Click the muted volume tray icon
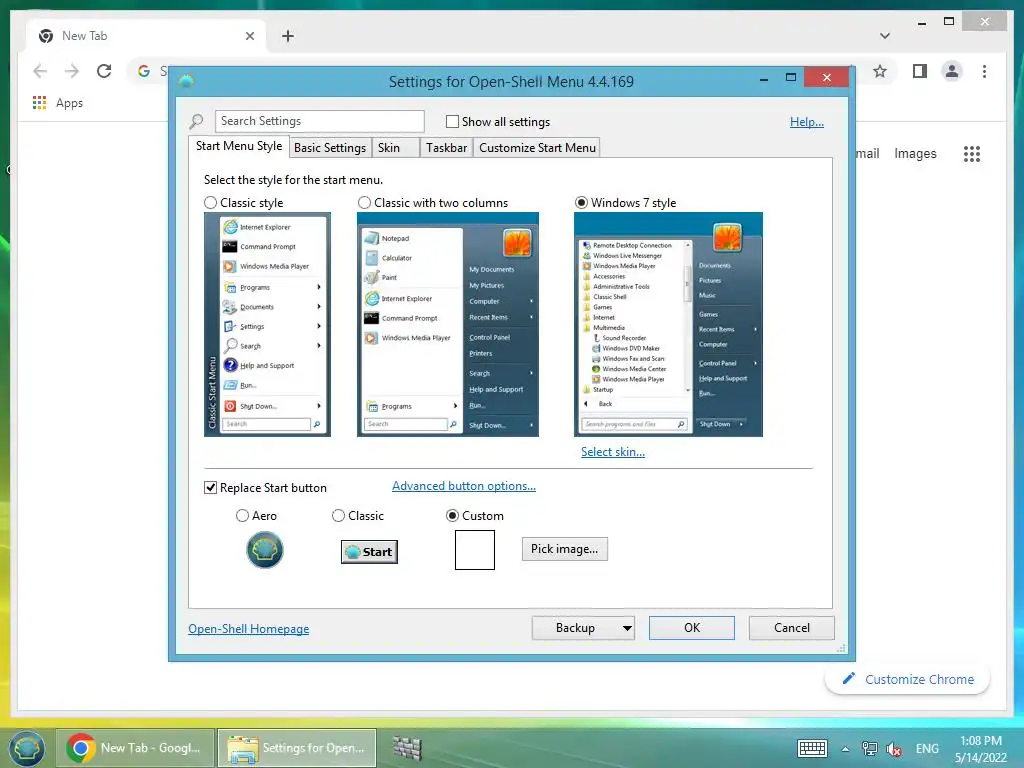This screenshot has height=768, width=1024. 893,749
